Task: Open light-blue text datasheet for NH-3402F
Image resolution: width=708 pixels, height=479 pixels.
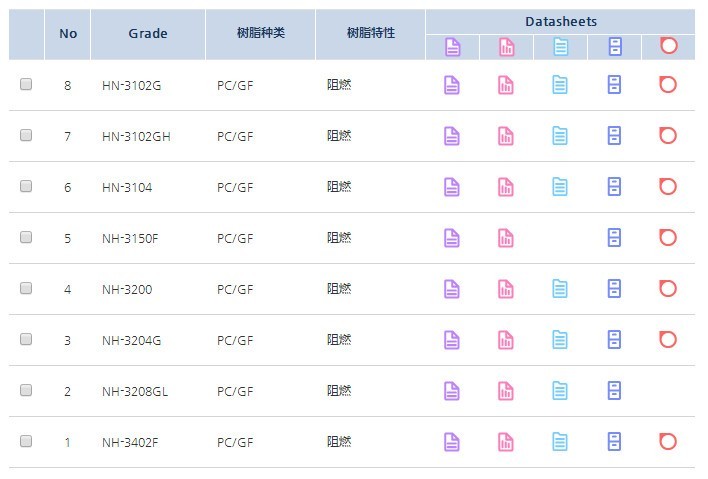Action: click(560, 442)
